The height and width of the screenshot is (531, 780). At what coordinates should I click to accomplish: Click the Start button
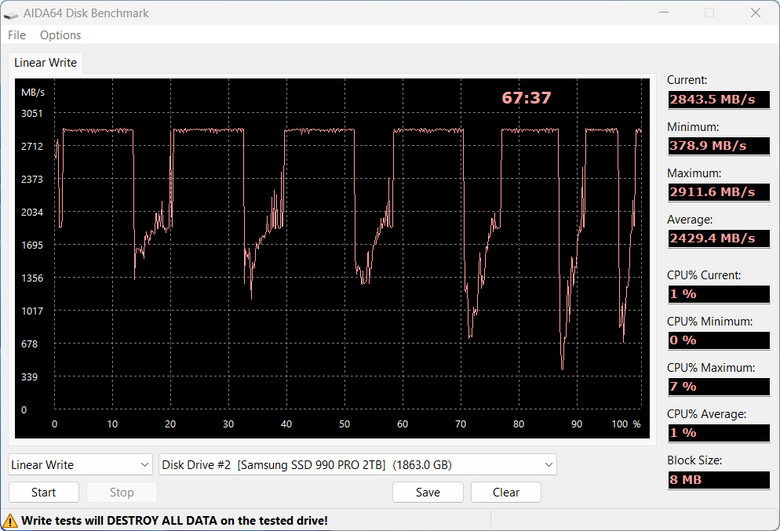(44, 492)
